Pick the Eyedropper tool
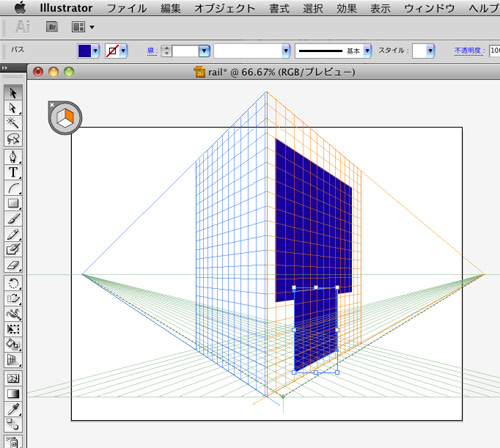This screenshot has height=448, width=500. [13, 409]
